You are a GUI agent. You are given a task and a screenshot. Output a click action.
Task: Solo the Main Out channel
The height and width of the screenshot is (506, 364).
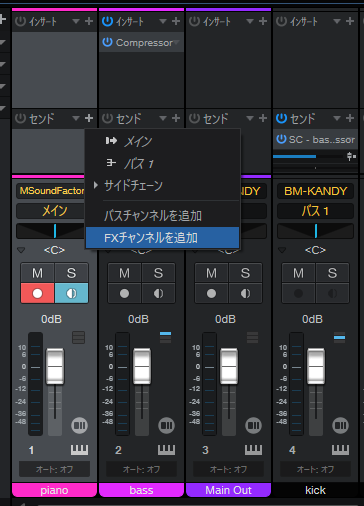[x=245, y=273]
